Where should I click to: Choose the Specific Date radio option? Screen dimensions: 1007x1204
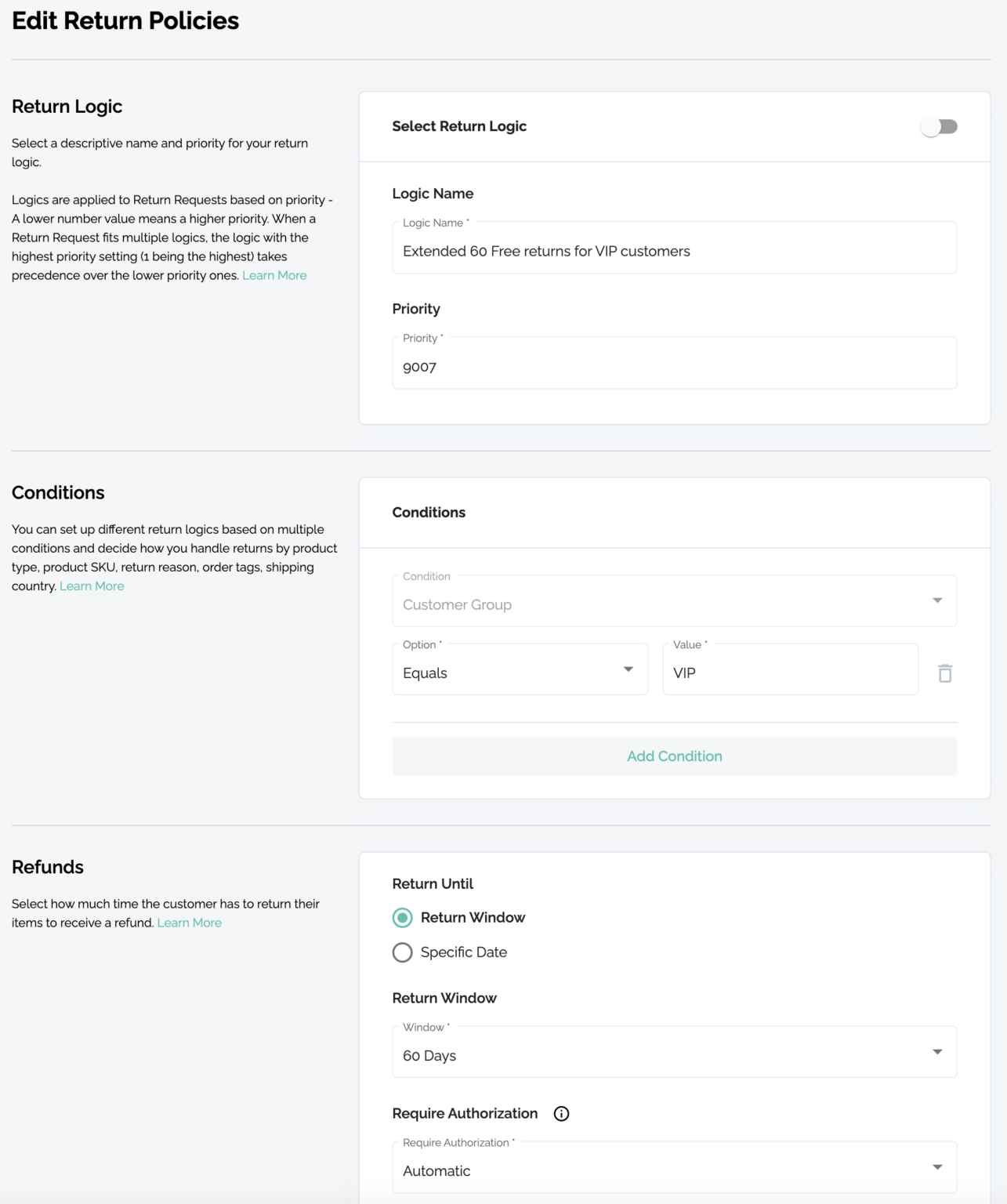(x=403, y=952)
